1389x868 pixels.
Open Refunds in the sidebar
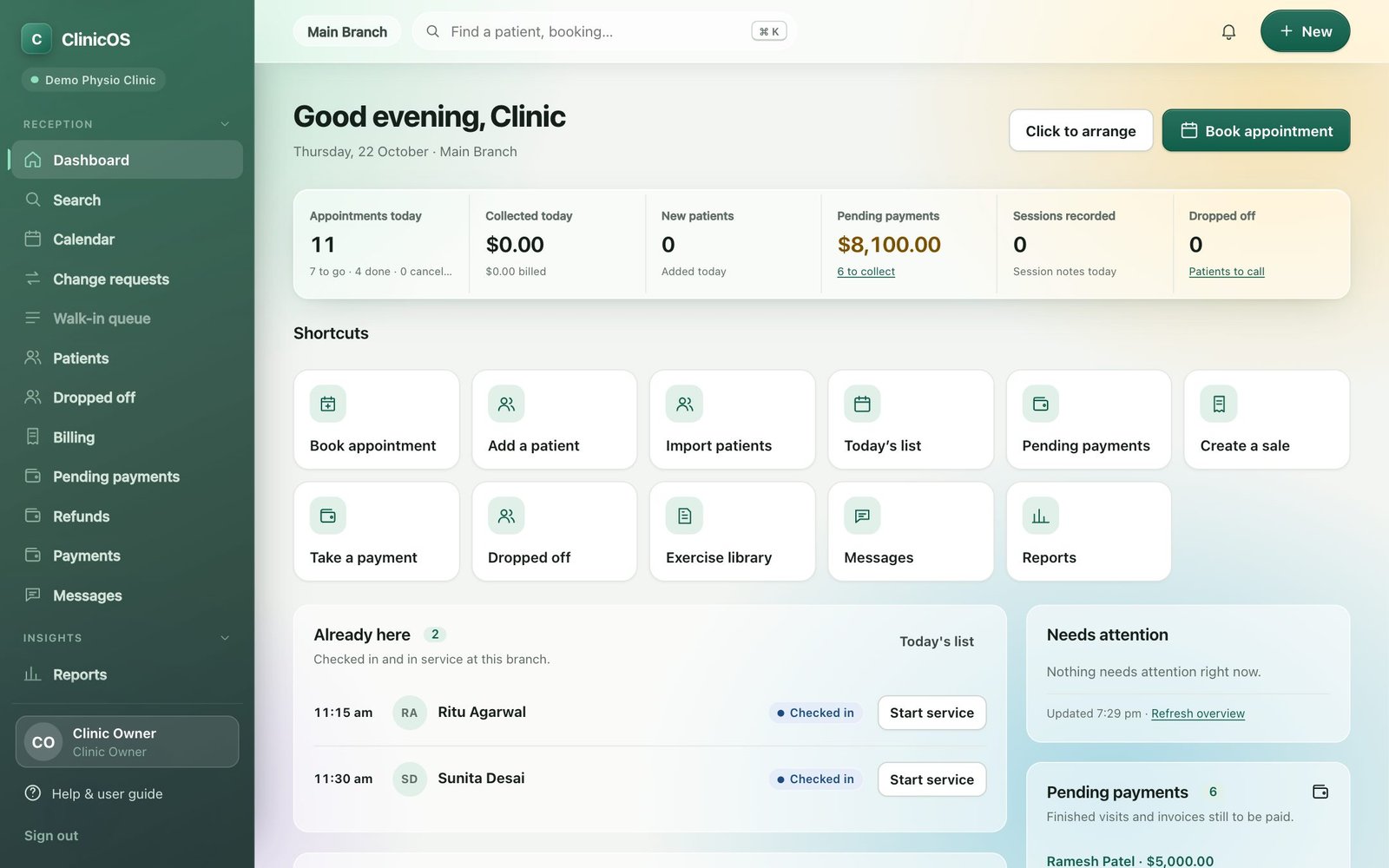pyautogui.click(x=127, y=516)
